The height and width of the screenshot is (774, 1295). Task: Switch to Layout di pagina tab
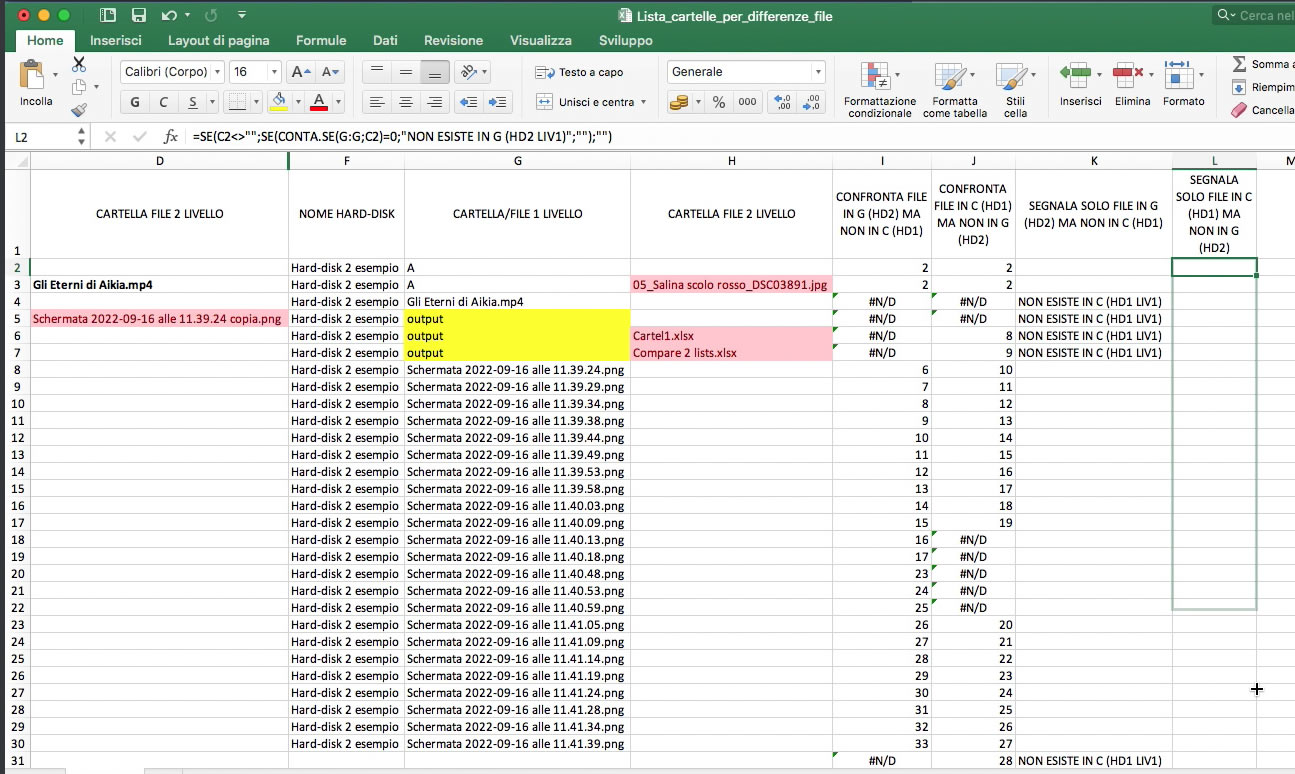[x=219, y=40]
